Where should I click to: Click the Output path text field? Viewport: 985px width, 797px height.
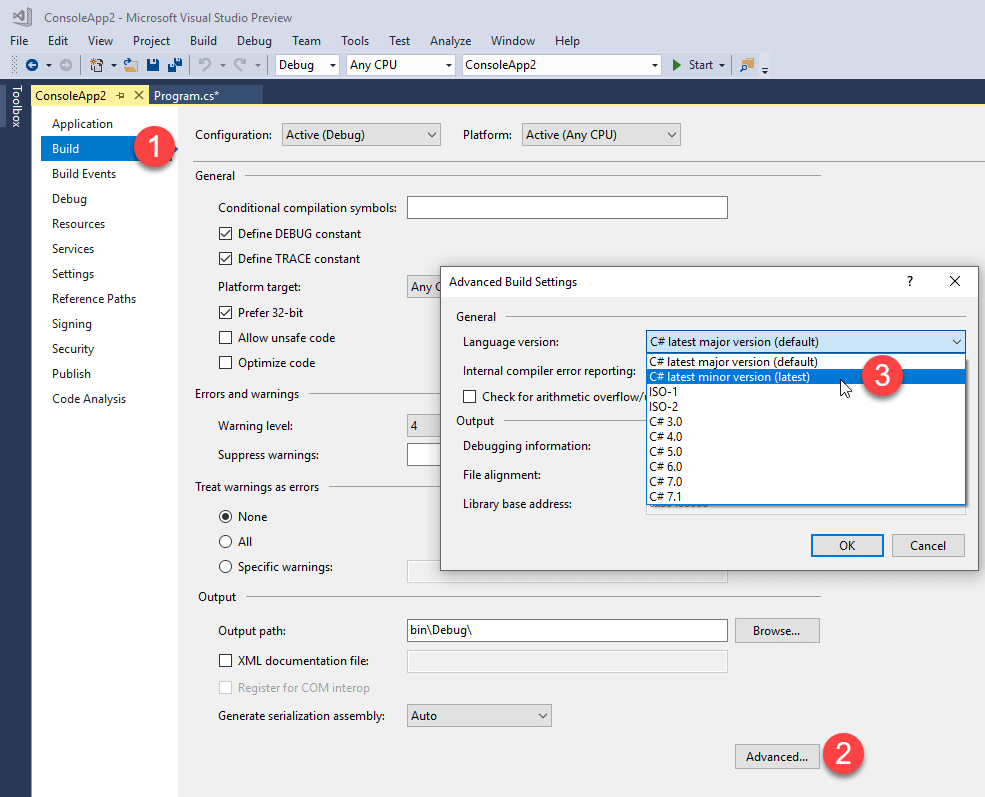point(567,631)
